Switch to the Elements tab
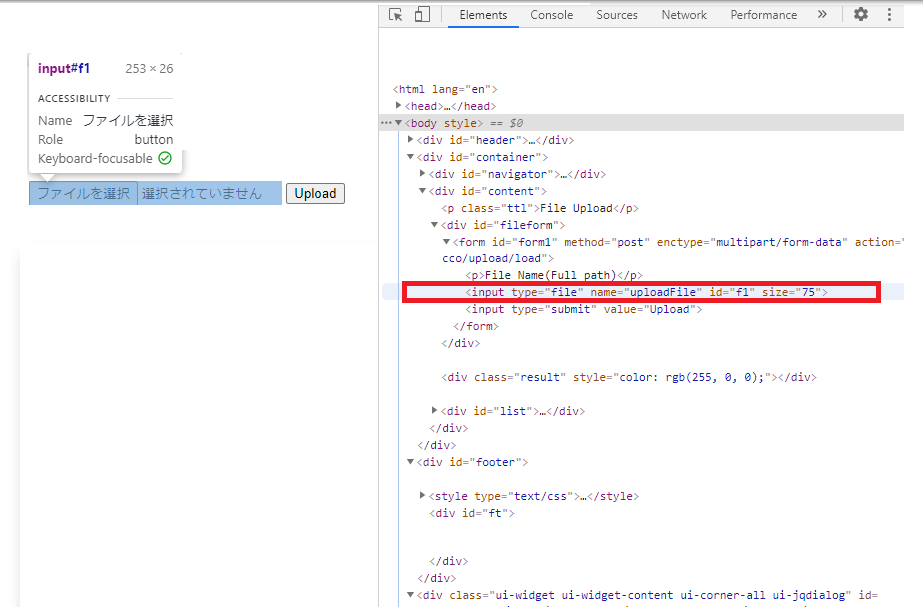This screenshot has height=607, width=923. pos(483,15)
